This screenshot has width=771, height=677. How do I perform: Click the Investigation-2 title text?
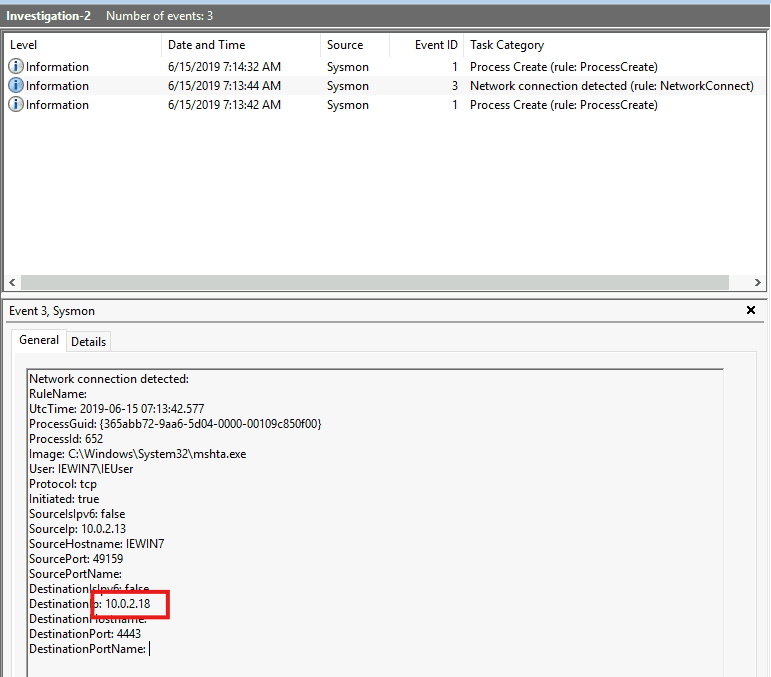point(48,16)
